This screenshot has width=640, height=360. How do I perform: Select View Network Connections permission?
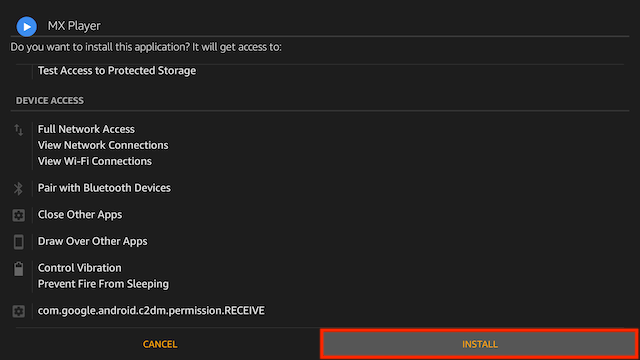tap(103, 145)
